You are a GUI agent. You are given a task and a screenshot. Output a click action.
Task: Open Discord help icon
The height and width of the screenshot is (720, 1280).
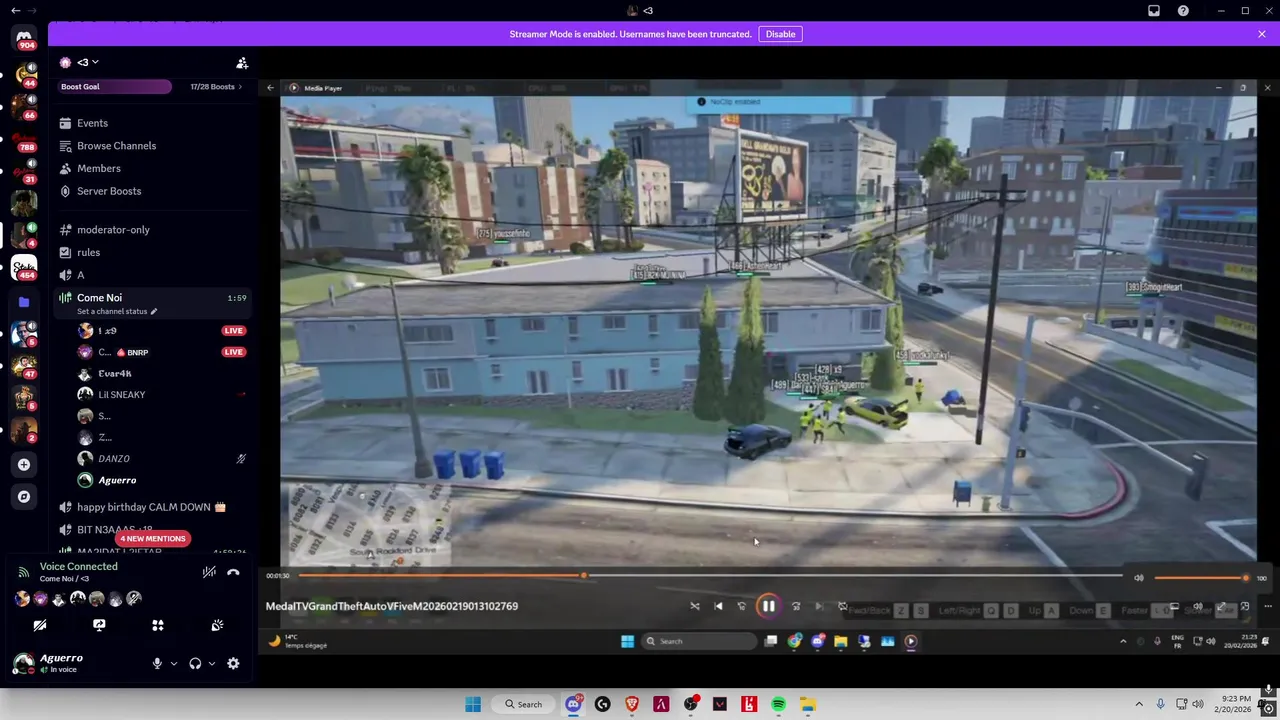point(1183,11)
